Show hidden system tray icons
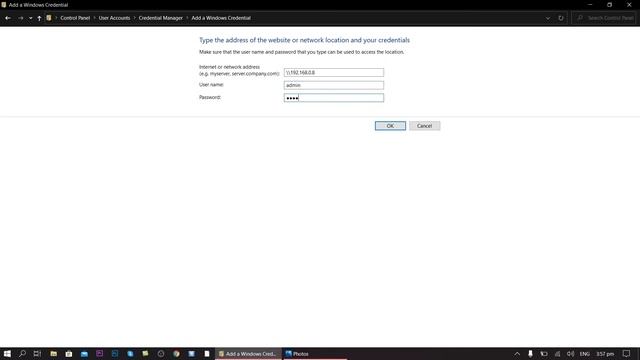 coord(517,353)
